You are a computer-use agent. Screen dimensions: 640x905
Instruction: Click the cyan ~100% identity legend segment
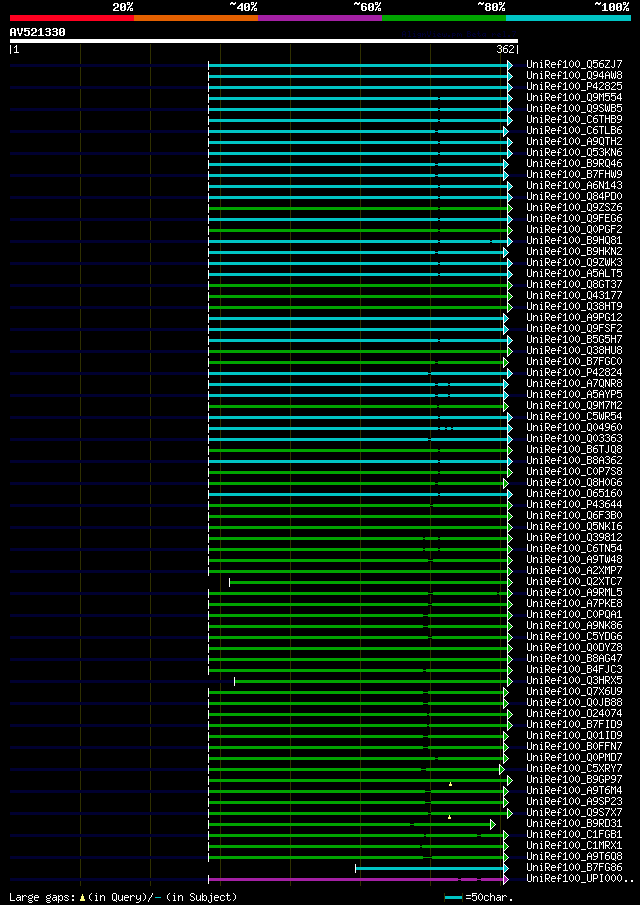(568, 18)
